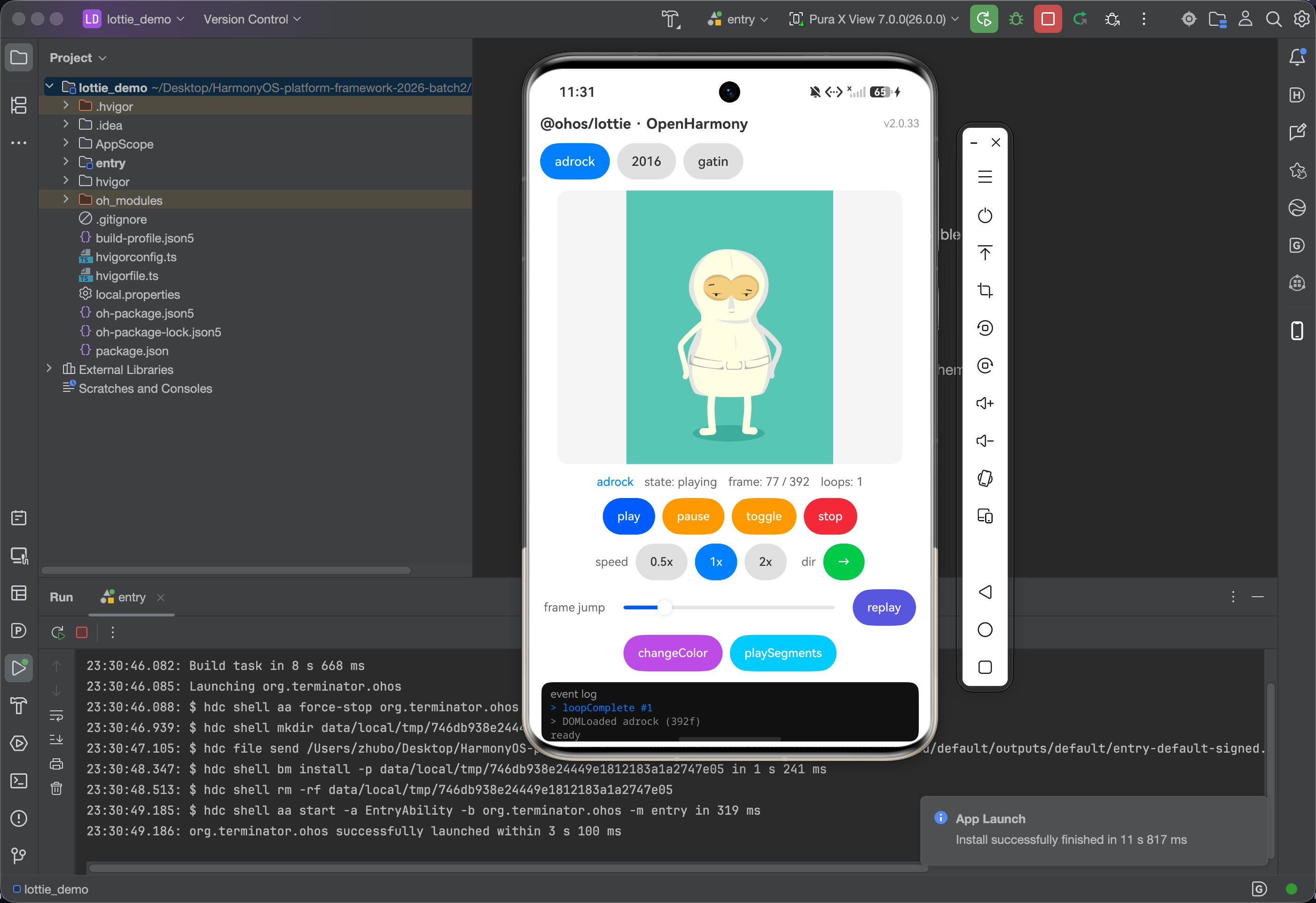Open Run panel options three-dot menu
This screenshot has height=903, width=1316.
1233,597
